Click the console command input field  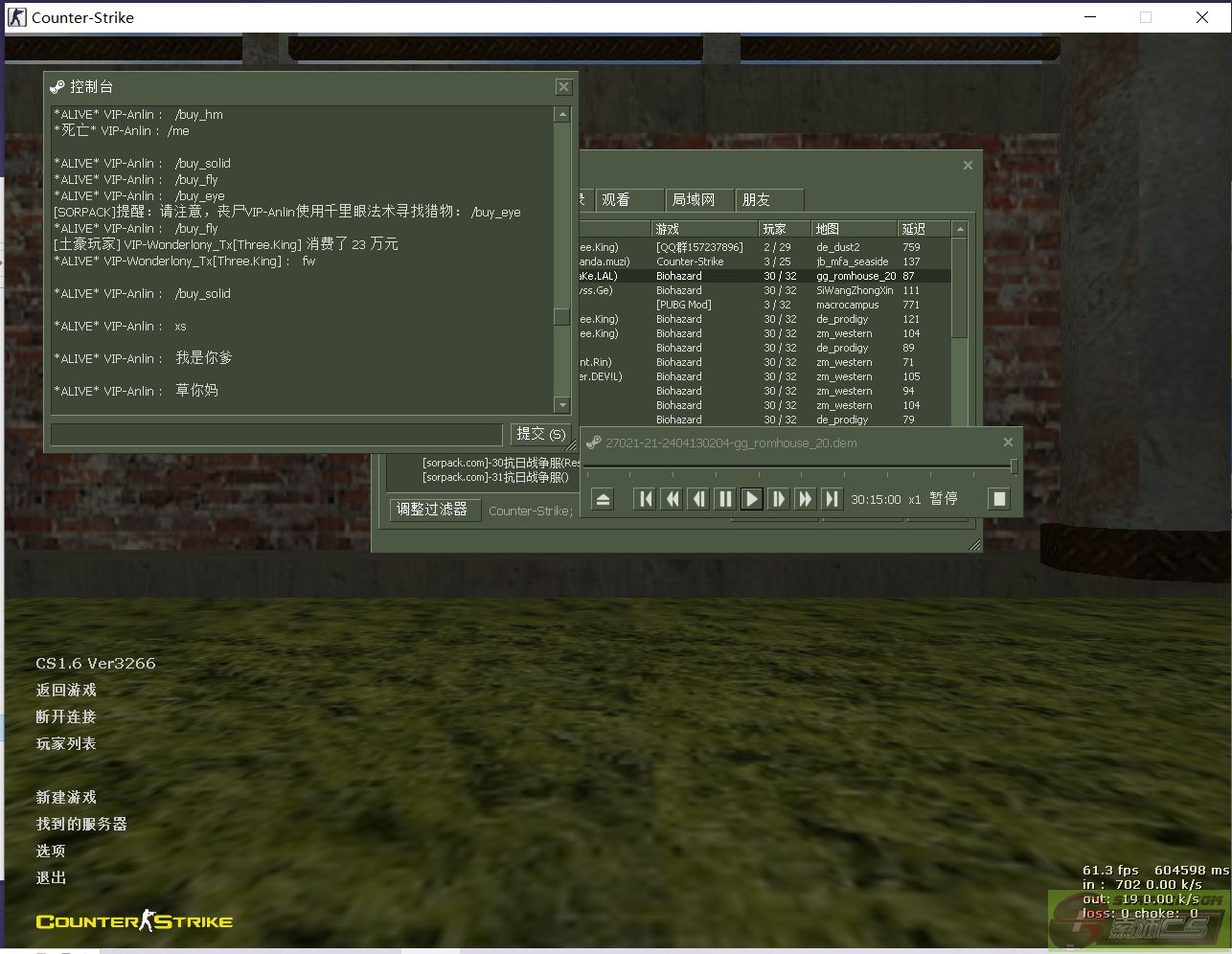(x=276, y=435)
